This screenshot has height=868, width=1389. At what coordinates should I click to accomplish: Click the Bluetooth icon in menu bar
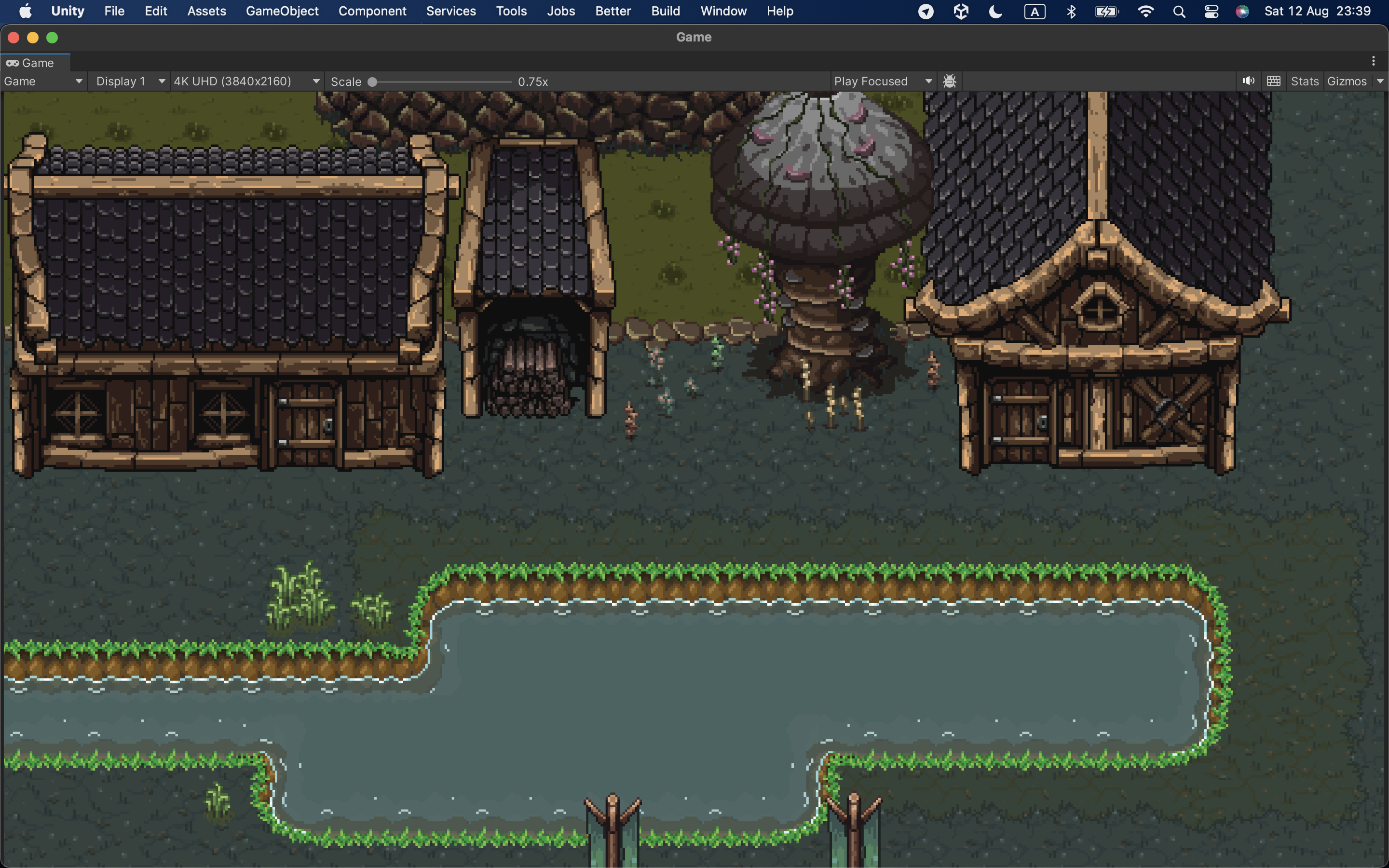1071,12
